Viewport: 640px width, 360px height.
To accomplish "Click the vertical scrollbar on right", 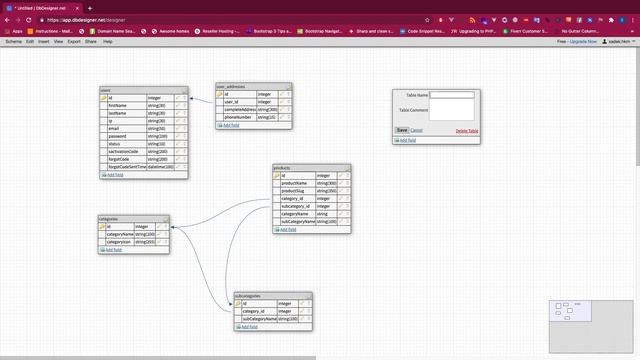I will pyautogui.click(x=638, y=107).
